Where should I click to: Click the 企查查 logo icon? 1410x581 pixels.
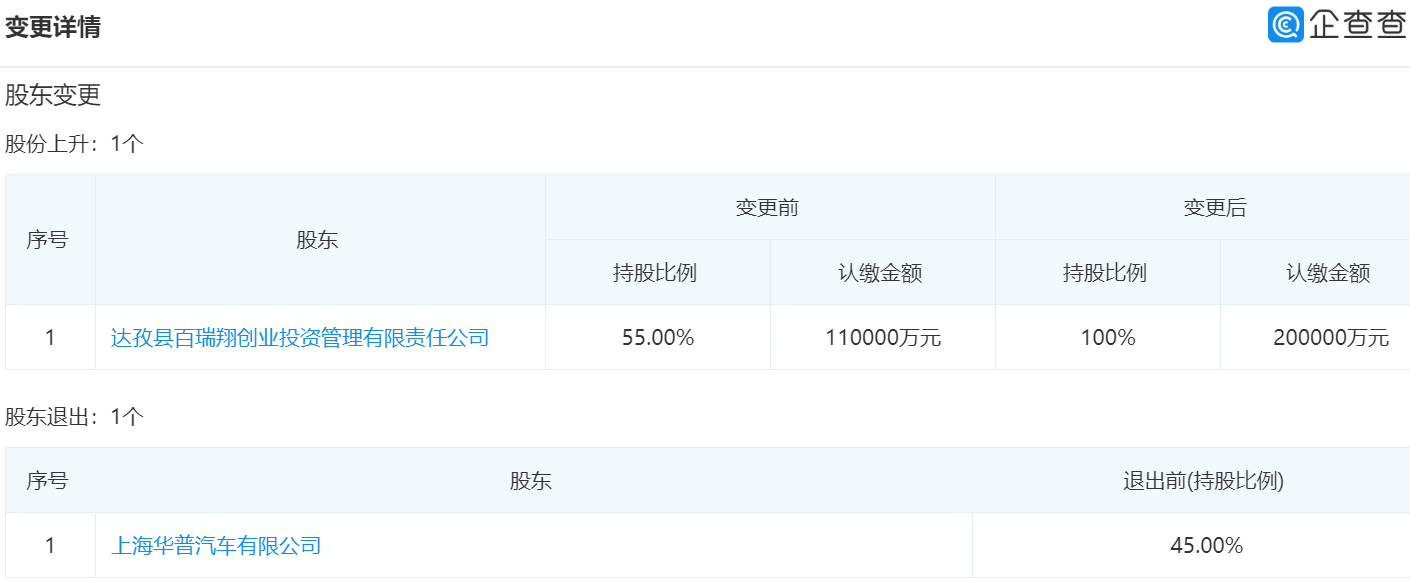coord(1286,25)
